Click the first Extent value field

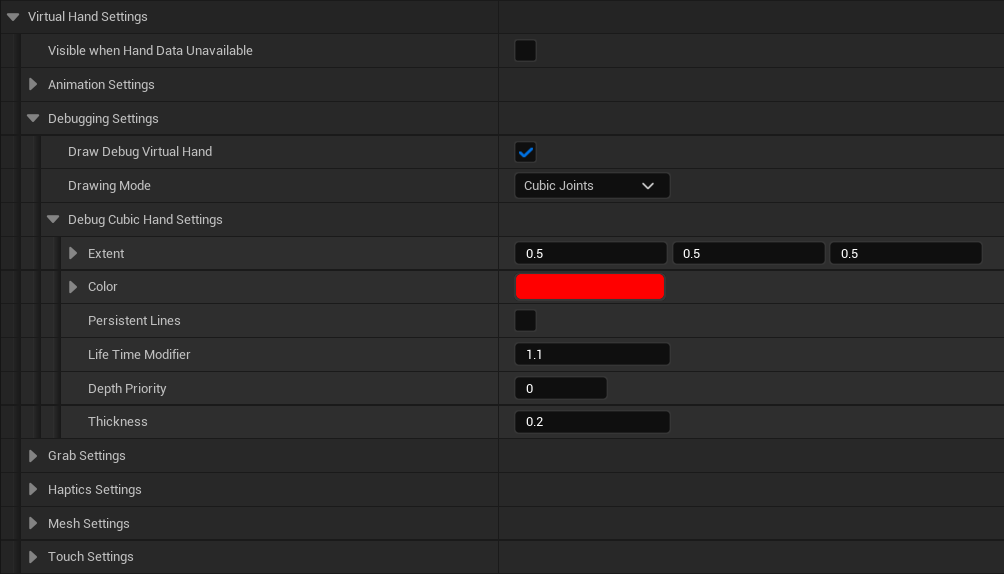click(590, 254)
